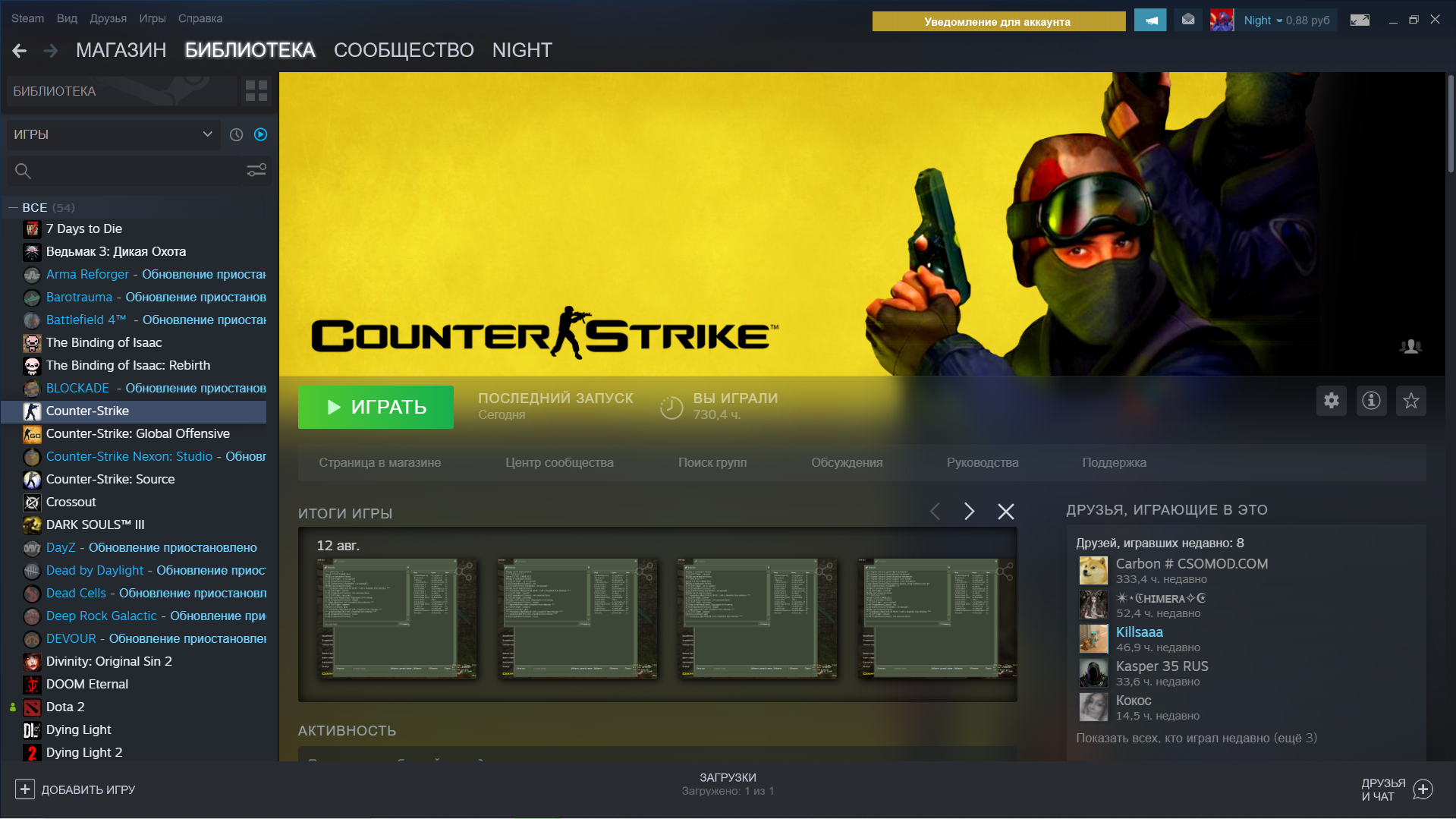
Task: Switch to the МАГАЗИН tab
Action: point(121,50)
